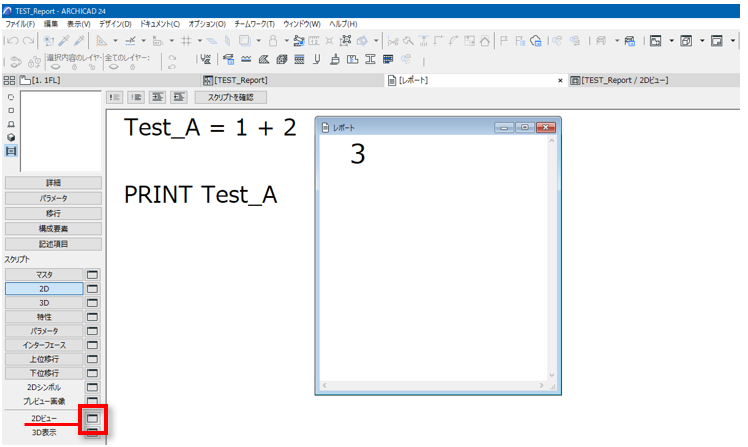Screen dimensions: 748x447
Task: Expand the stacked windows icon dropdown arrow
Action: point(702,41)
